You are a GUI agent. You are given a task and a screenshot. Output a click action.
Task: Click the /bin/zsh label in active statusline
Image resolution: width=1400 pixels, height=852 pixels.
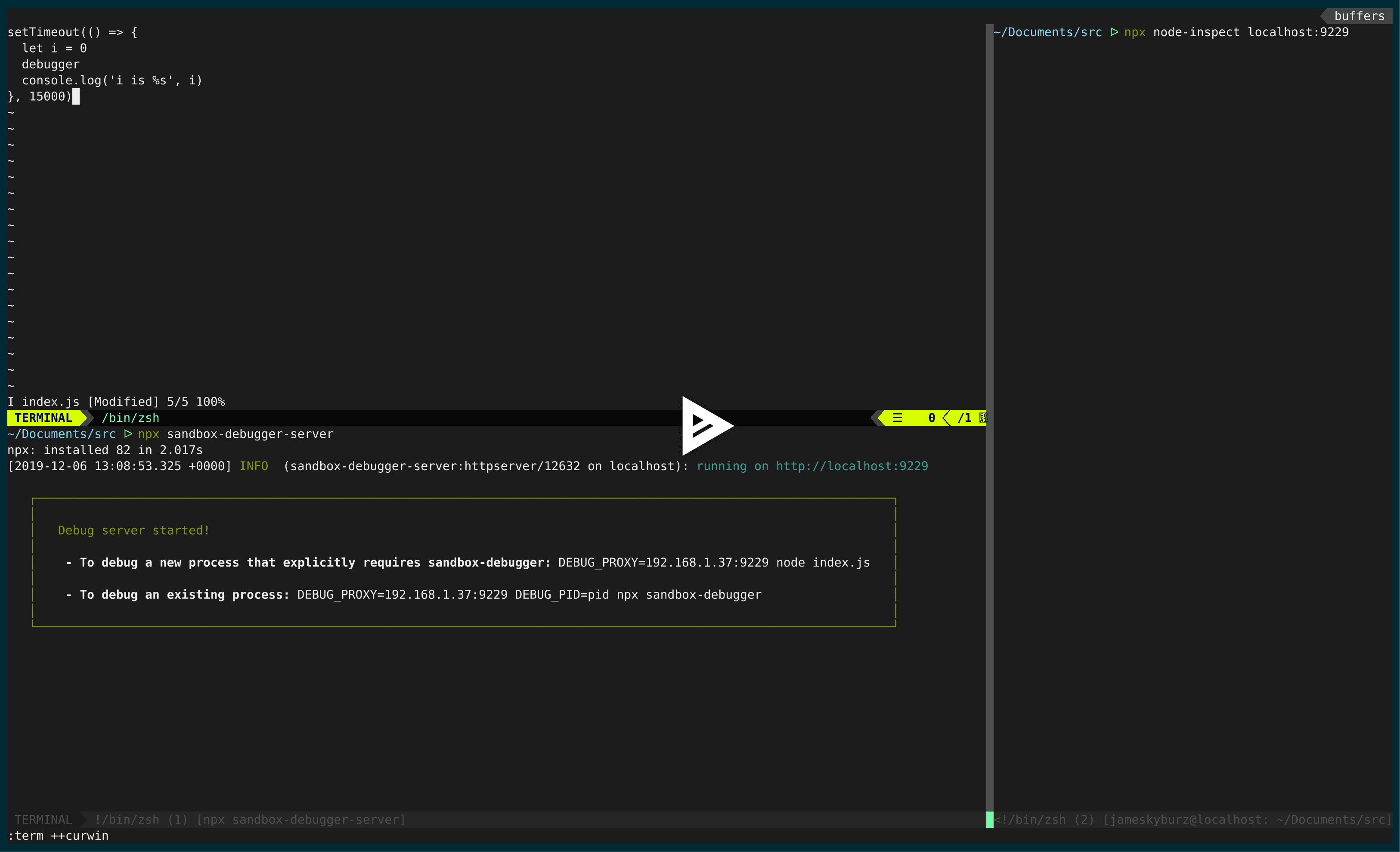[x=130, y=418]
